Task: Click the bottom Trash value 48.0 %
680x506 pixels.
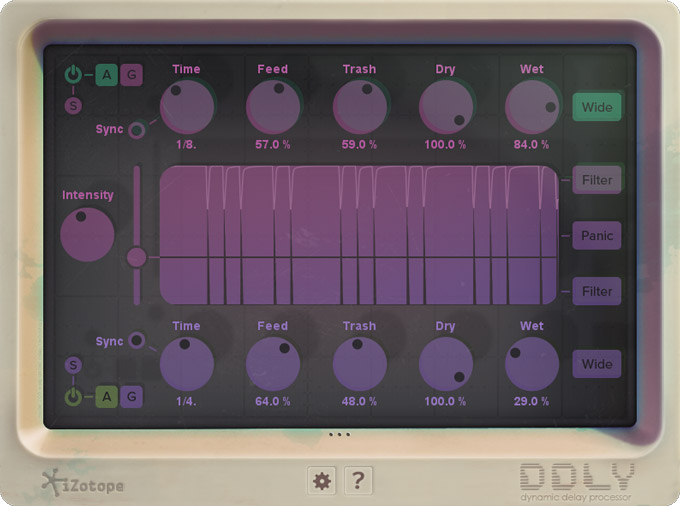Action: point(359,402)
